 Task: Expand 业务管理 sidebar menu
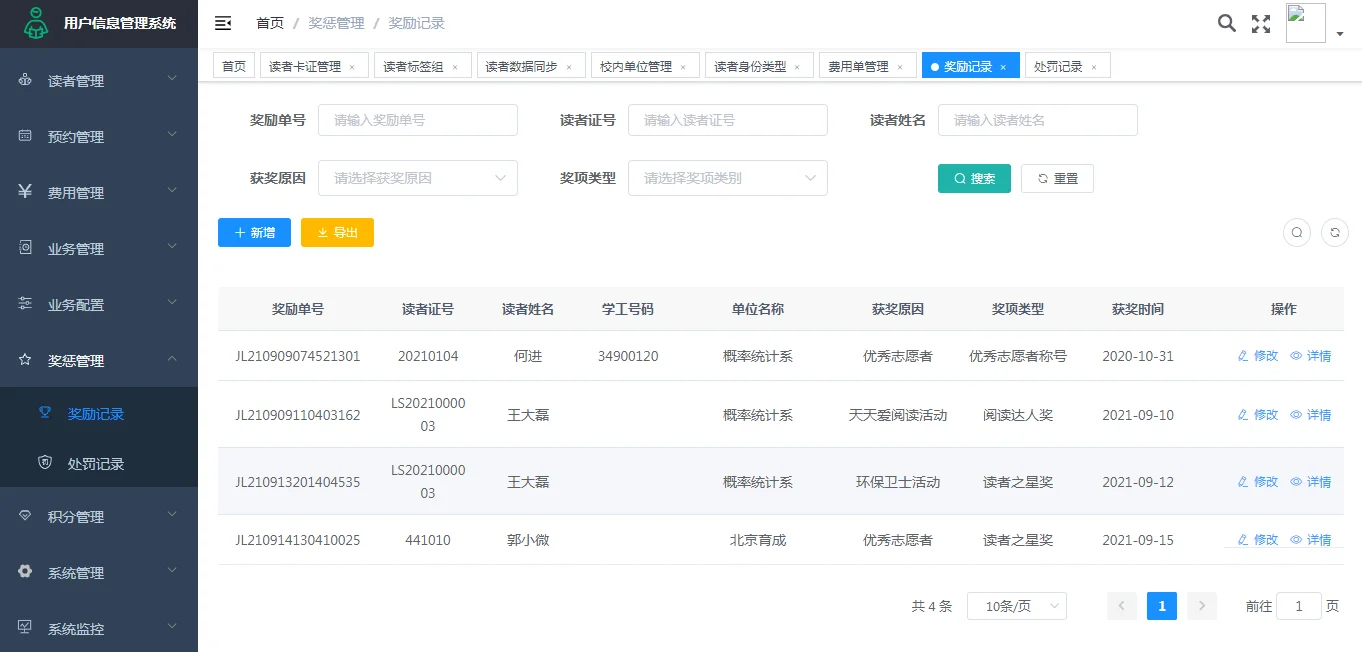tap(99, 249)
